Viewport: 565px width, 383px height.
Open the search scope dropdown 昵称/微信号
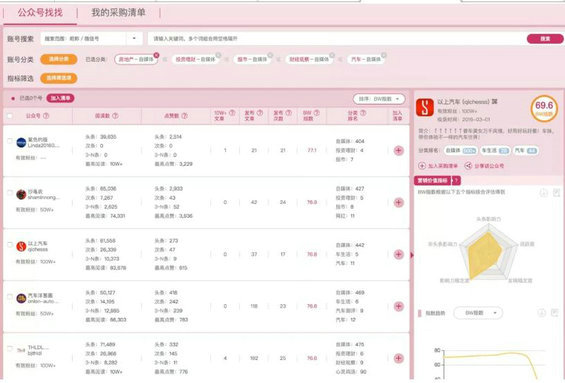92,38
